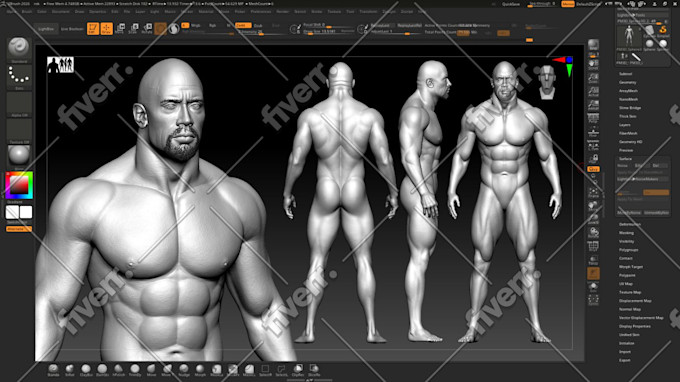Select the Inflat brush in bottom bar
This screenshot has height=382, width=680.
coord(70,370)
